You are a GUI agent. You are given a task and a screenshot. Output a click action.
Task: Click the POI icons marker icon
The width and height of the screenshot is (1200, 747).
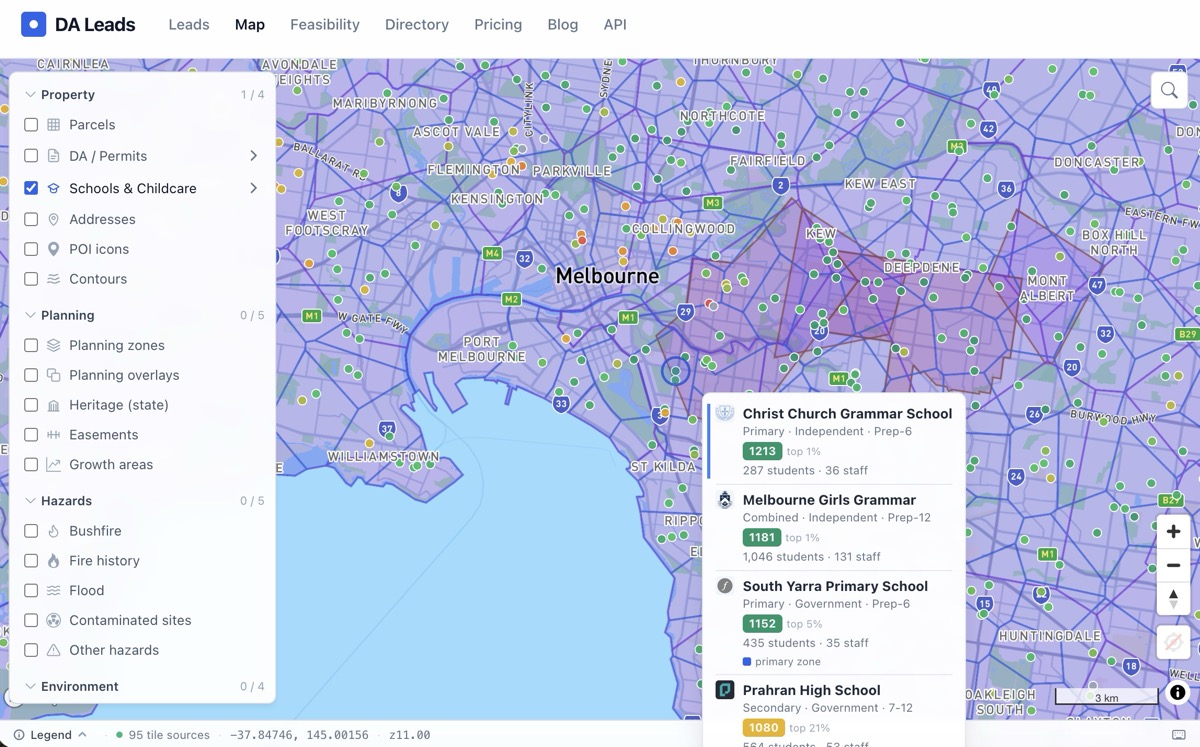[54, 249]
